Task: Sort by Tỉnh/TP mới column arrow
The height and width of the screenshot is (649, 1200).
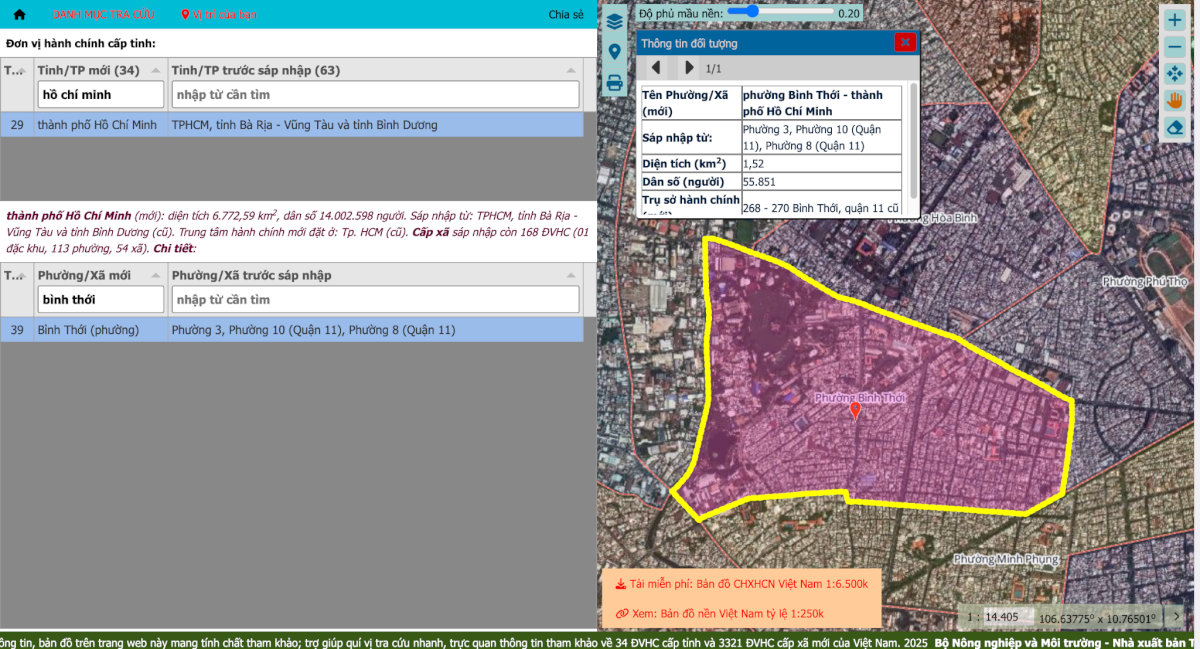Action: (x=156, y=70)
